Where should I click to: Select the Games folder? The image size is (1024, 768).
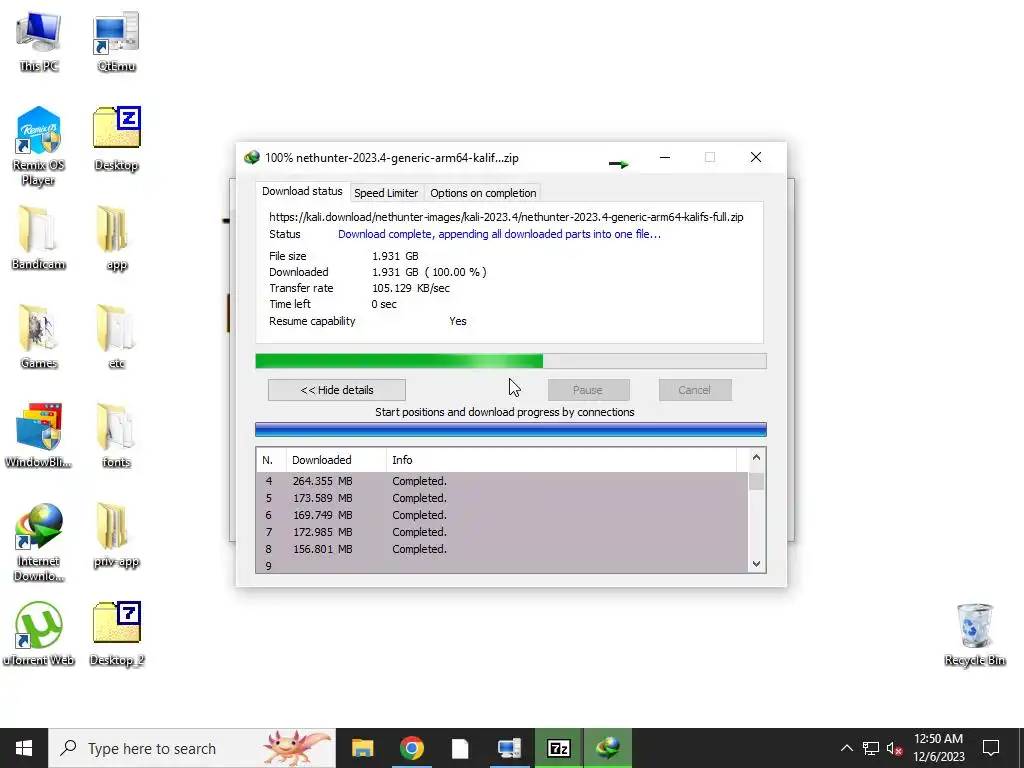point(39,336)
